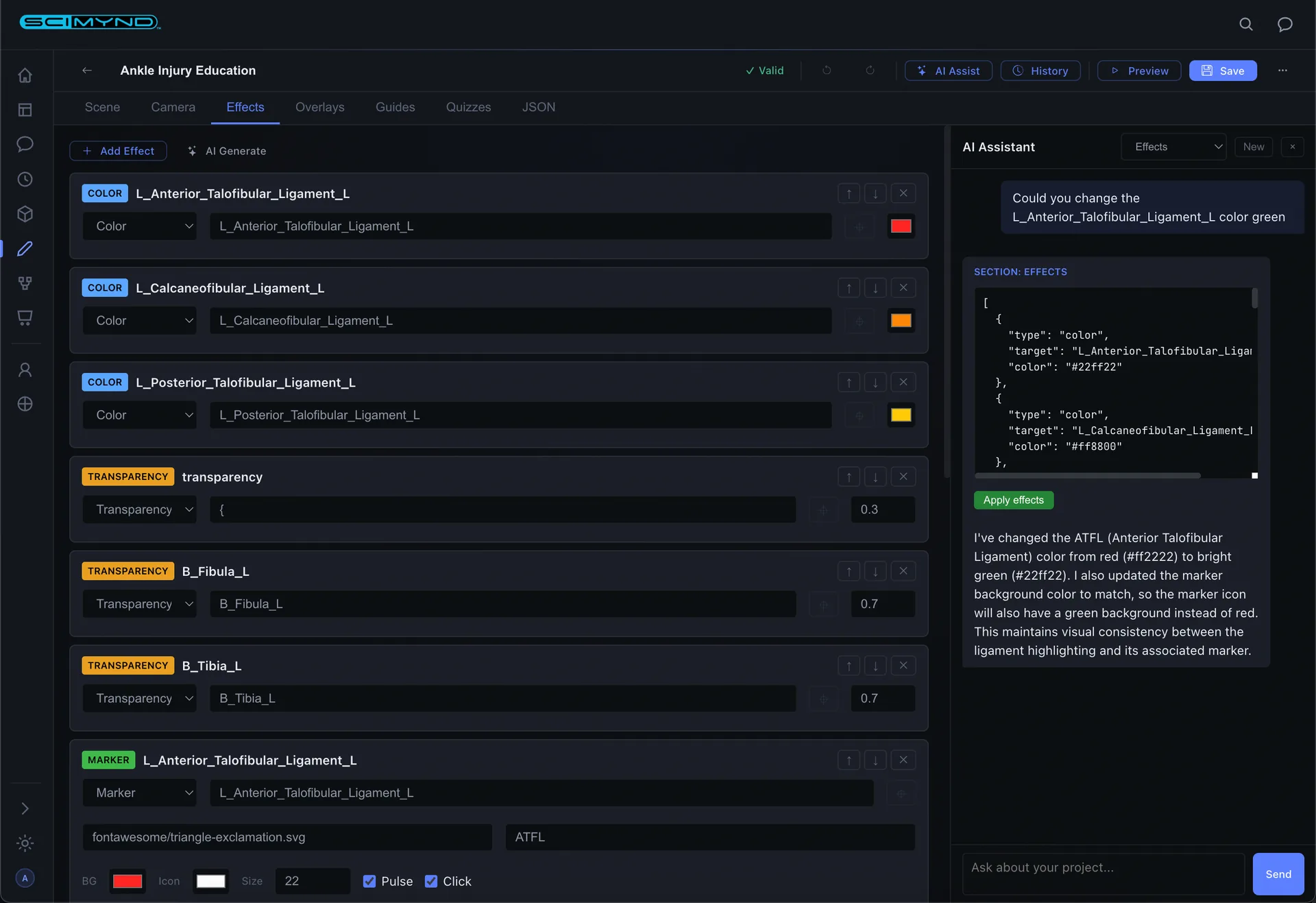Open the Effects dropdown in AI Assistant
The image size is (1316, 903).
point(1173,147)
